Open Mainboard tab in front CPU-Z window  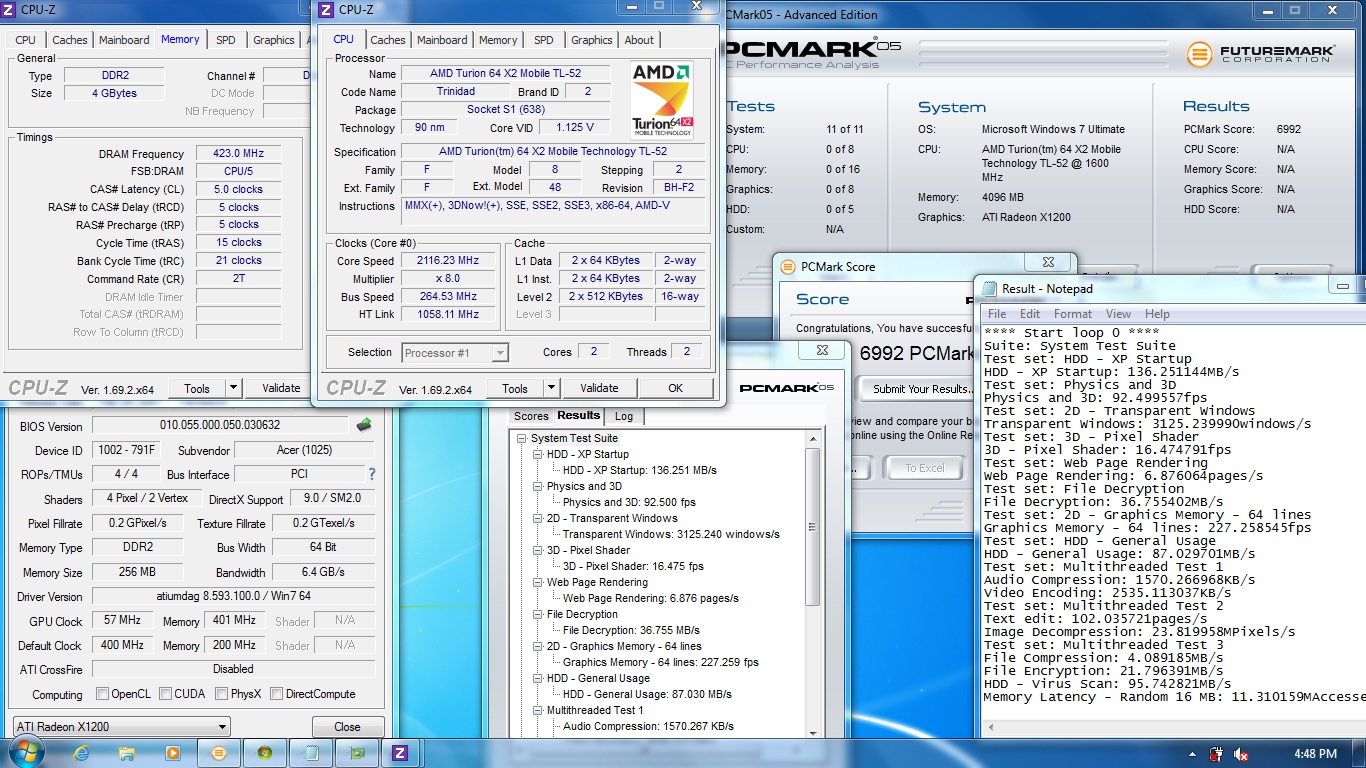click(442, 40)
